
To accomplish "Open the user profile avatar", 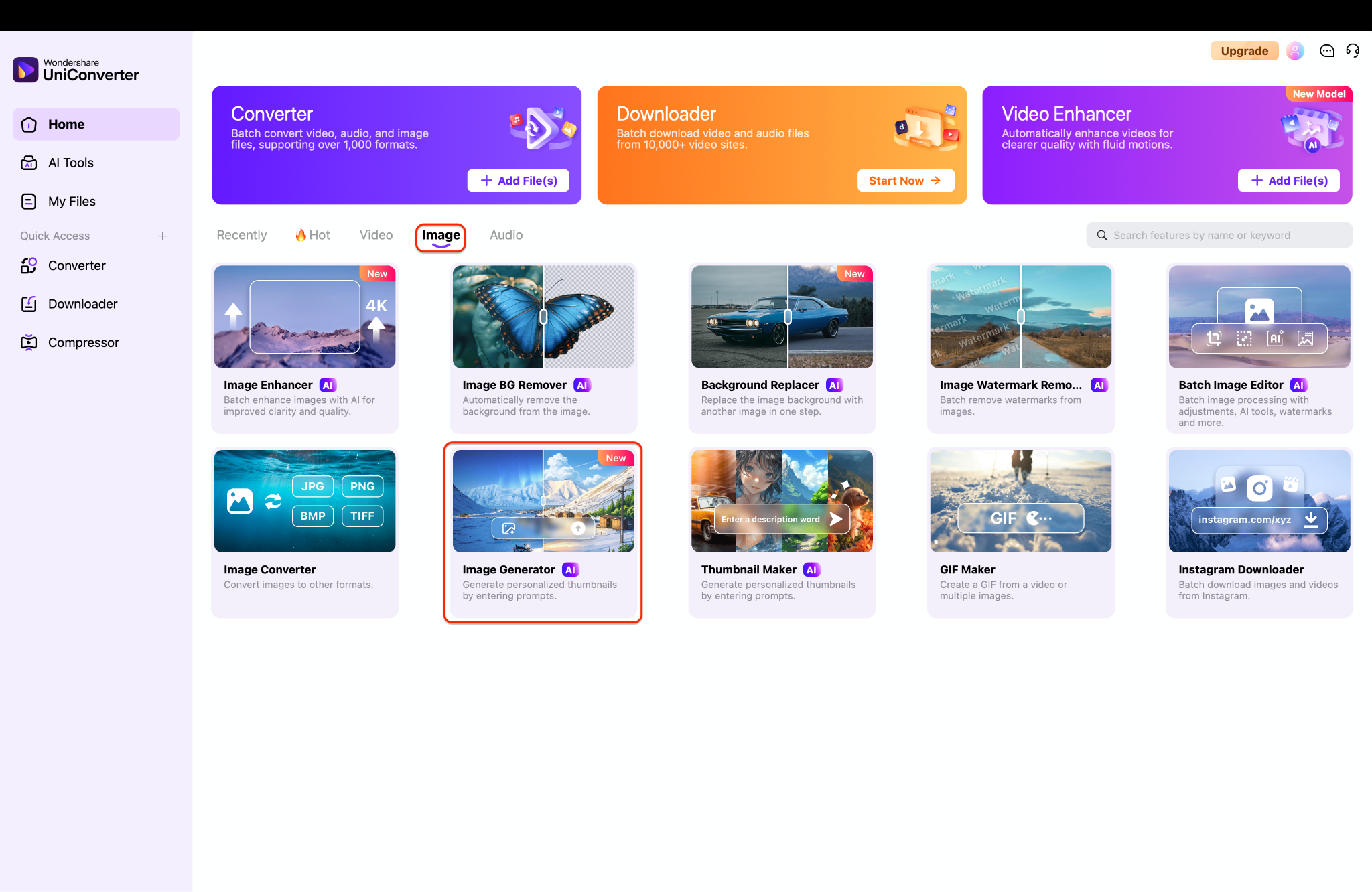I will click(1295, 51).
